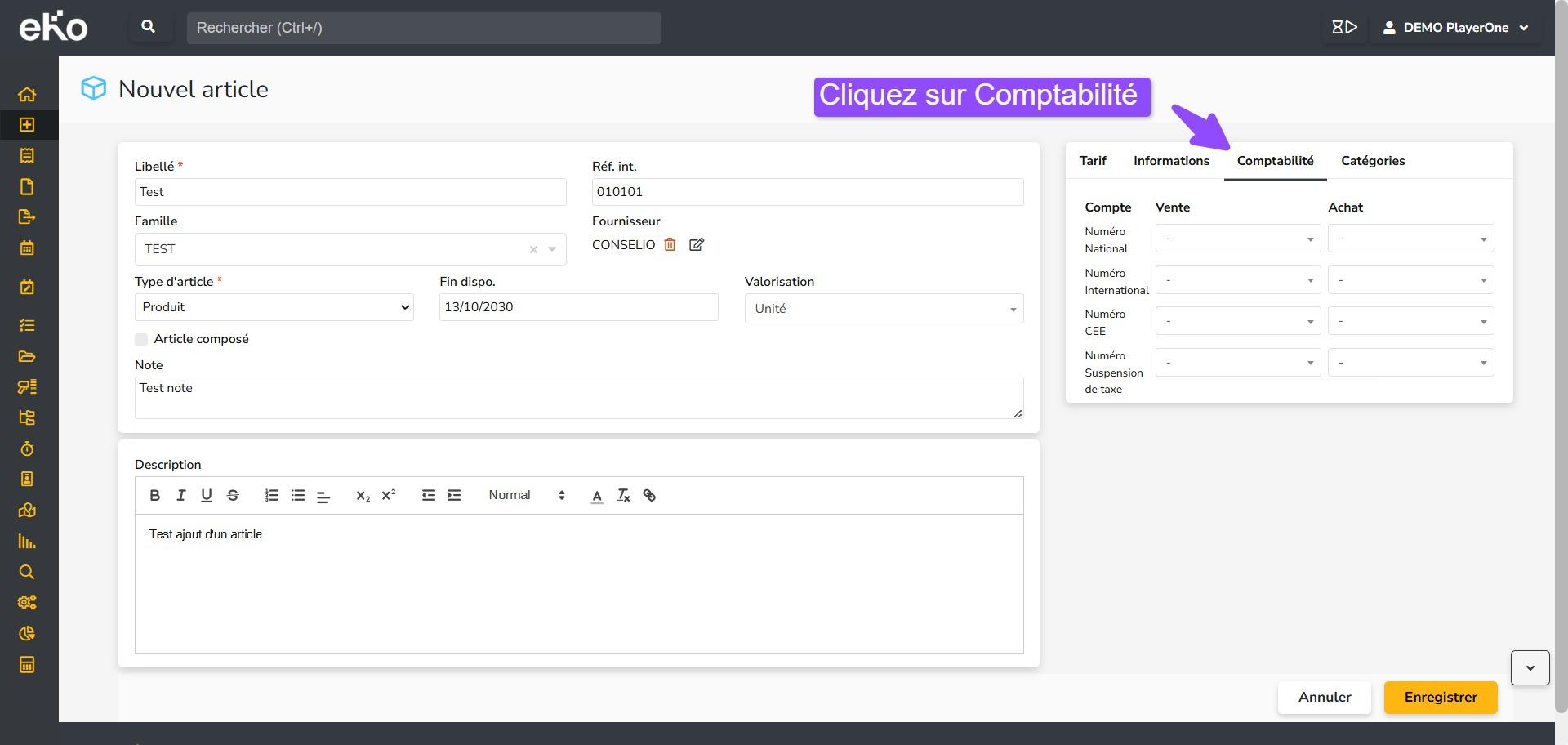Open the Type d'article dropdown
This screenshot has height=745, width=1568.
pyautogui.click(x=274, y=307)
